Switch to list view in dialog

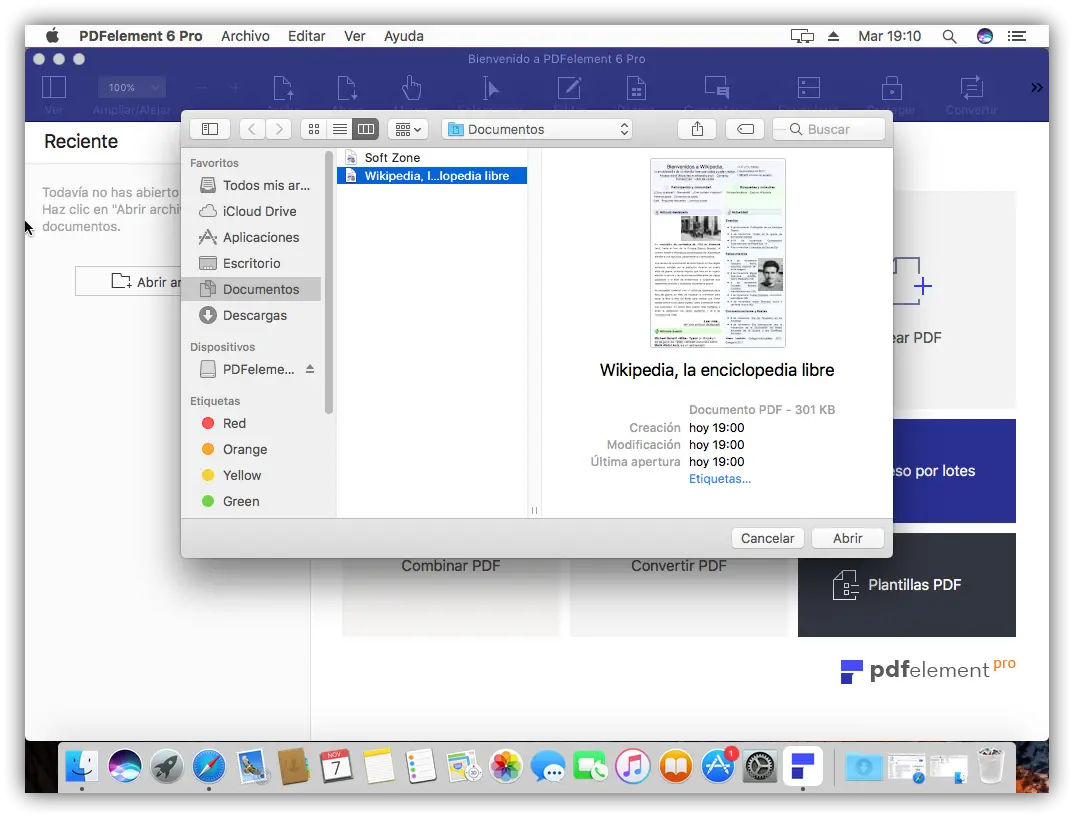tap(340, 129)
